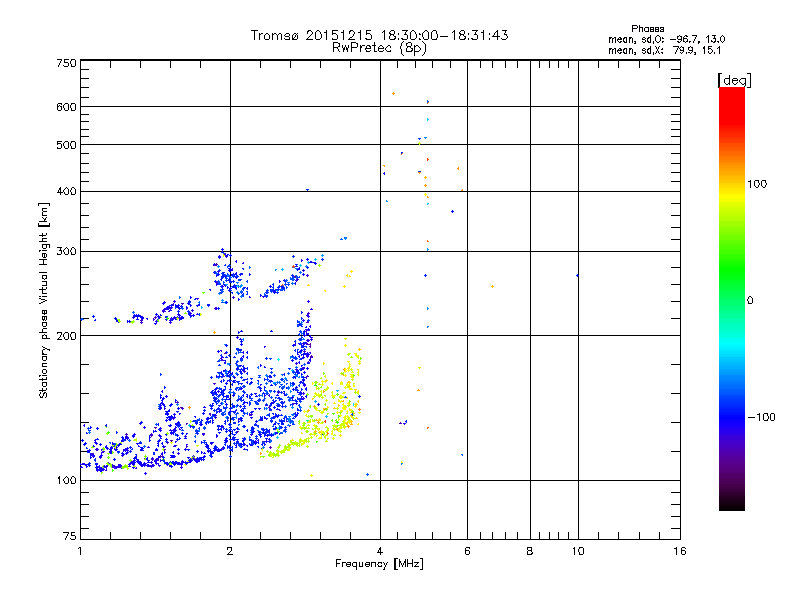
Task: Select the subtitle 'RwPretec (8p)'
Action: (379, 48)
